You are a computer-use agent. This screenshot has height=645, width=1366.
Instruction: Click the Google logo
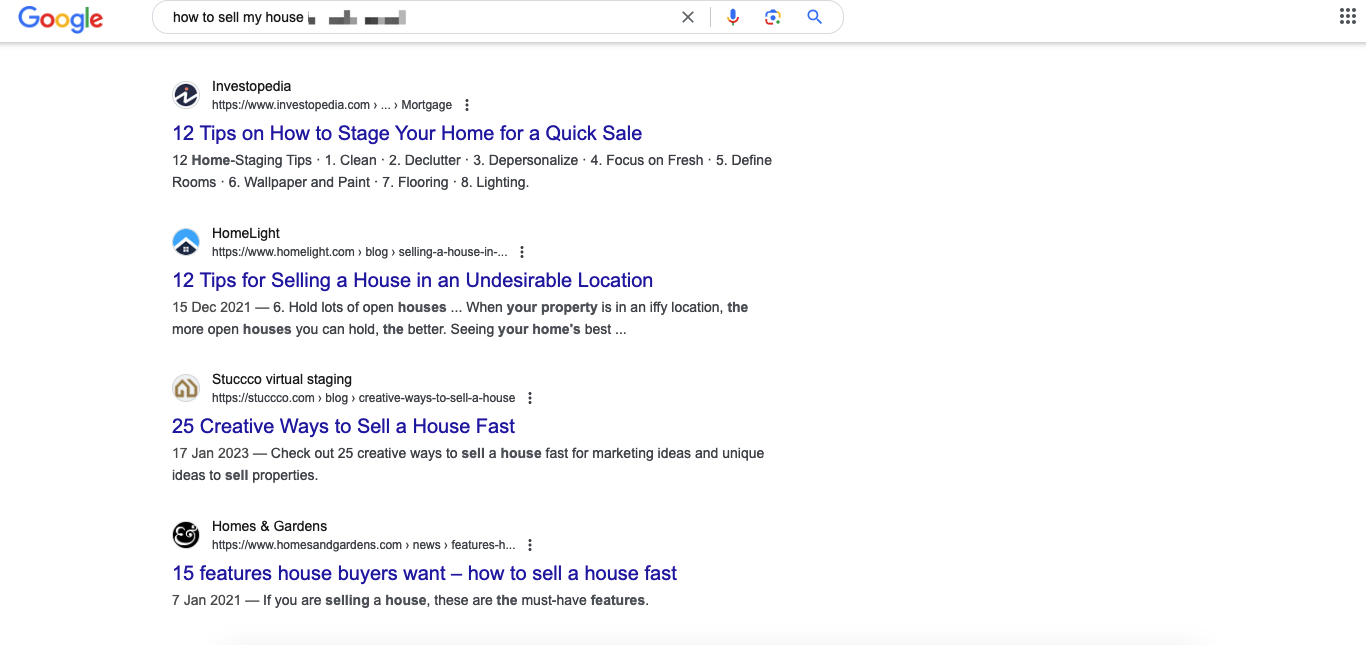(60, 18)
